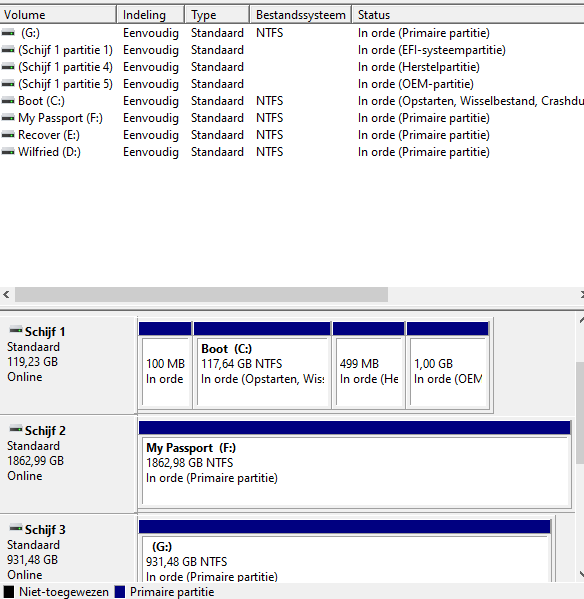This screenshot has width=584, height=599.
Task: Click the drive icon next to (G:) volume
Action: tap(8, 33)
